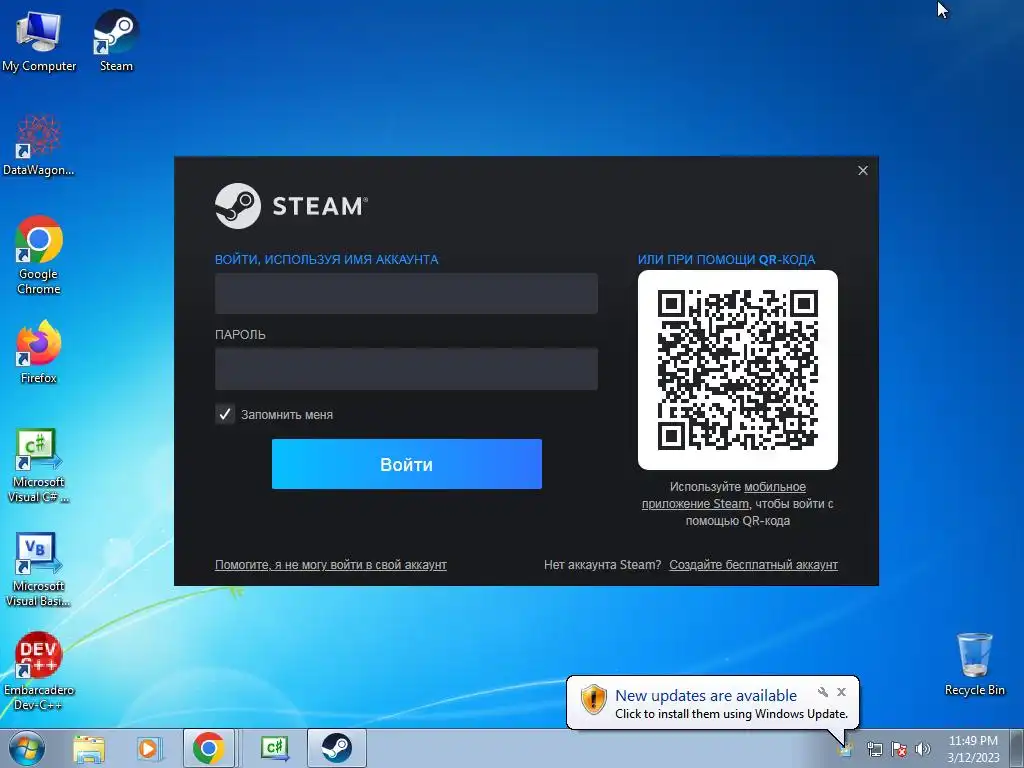Launch Windows Media Player from the taskbar

pyautogui.click(x=149, y=749)
